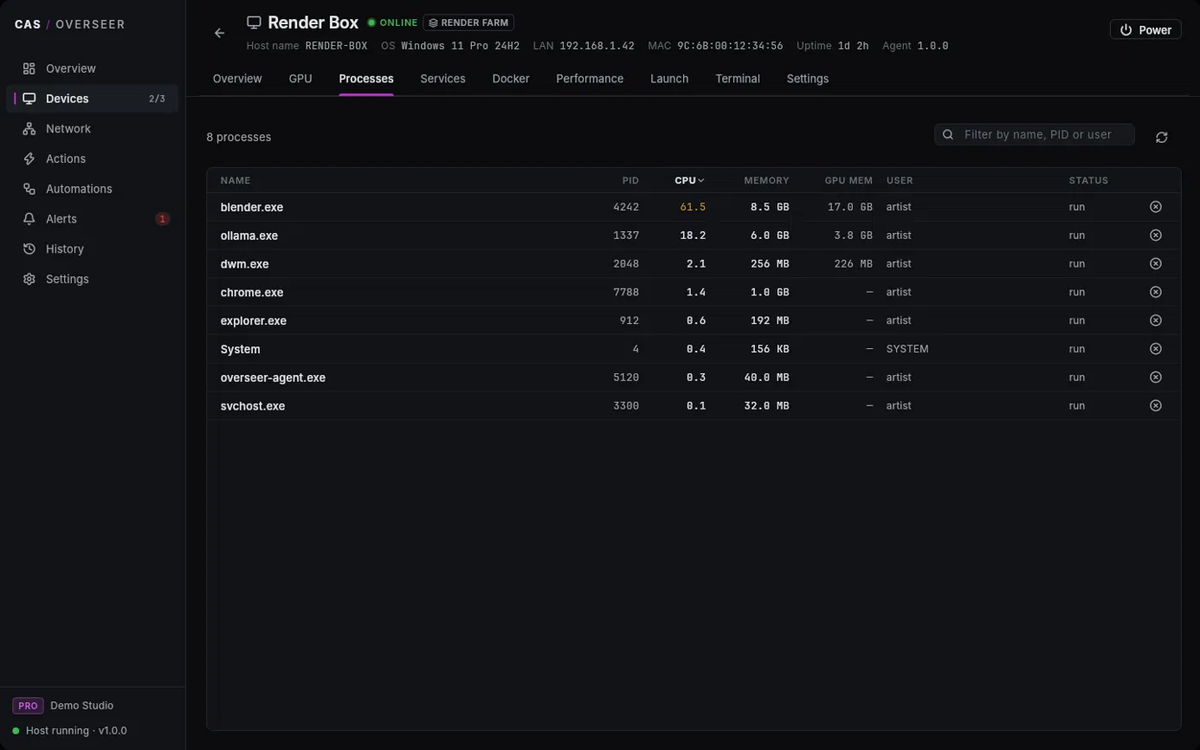This screenshot has width=1200, height=750.
Task: Click the PRO badge in the sidebar
Action: pos(28,706)
